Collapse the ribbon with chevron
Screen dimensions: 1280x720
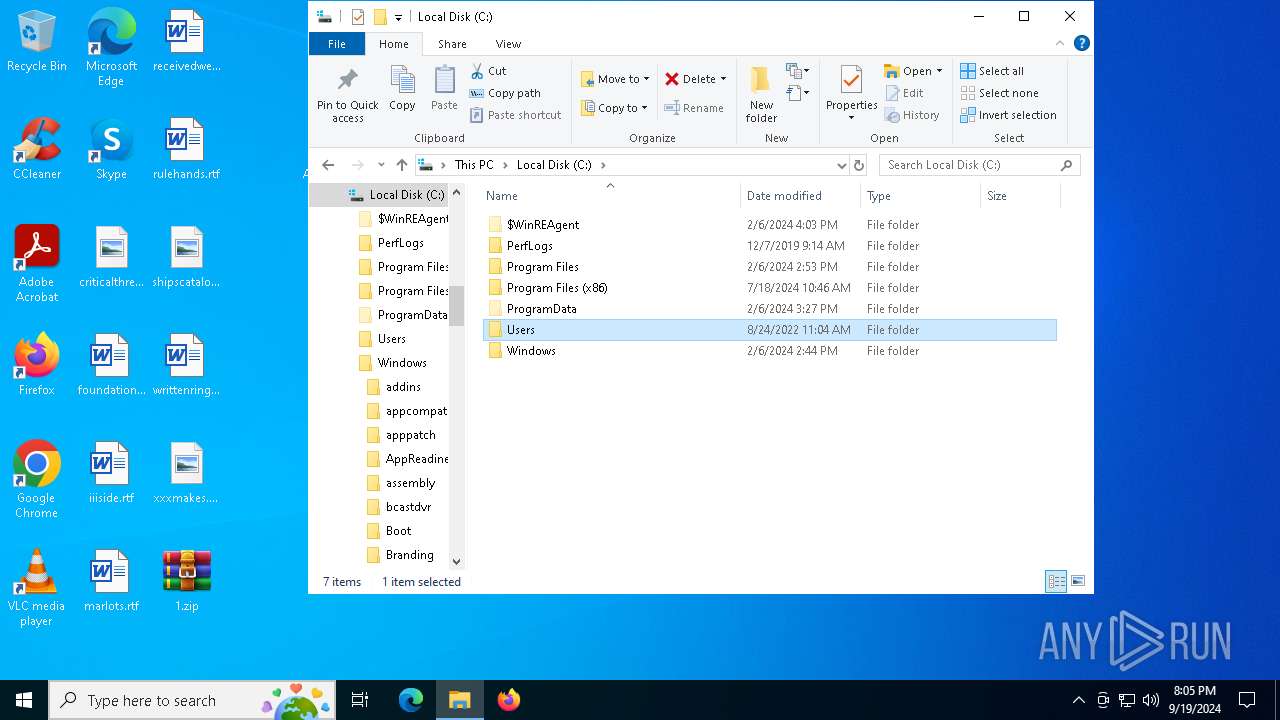point(1060,43)
